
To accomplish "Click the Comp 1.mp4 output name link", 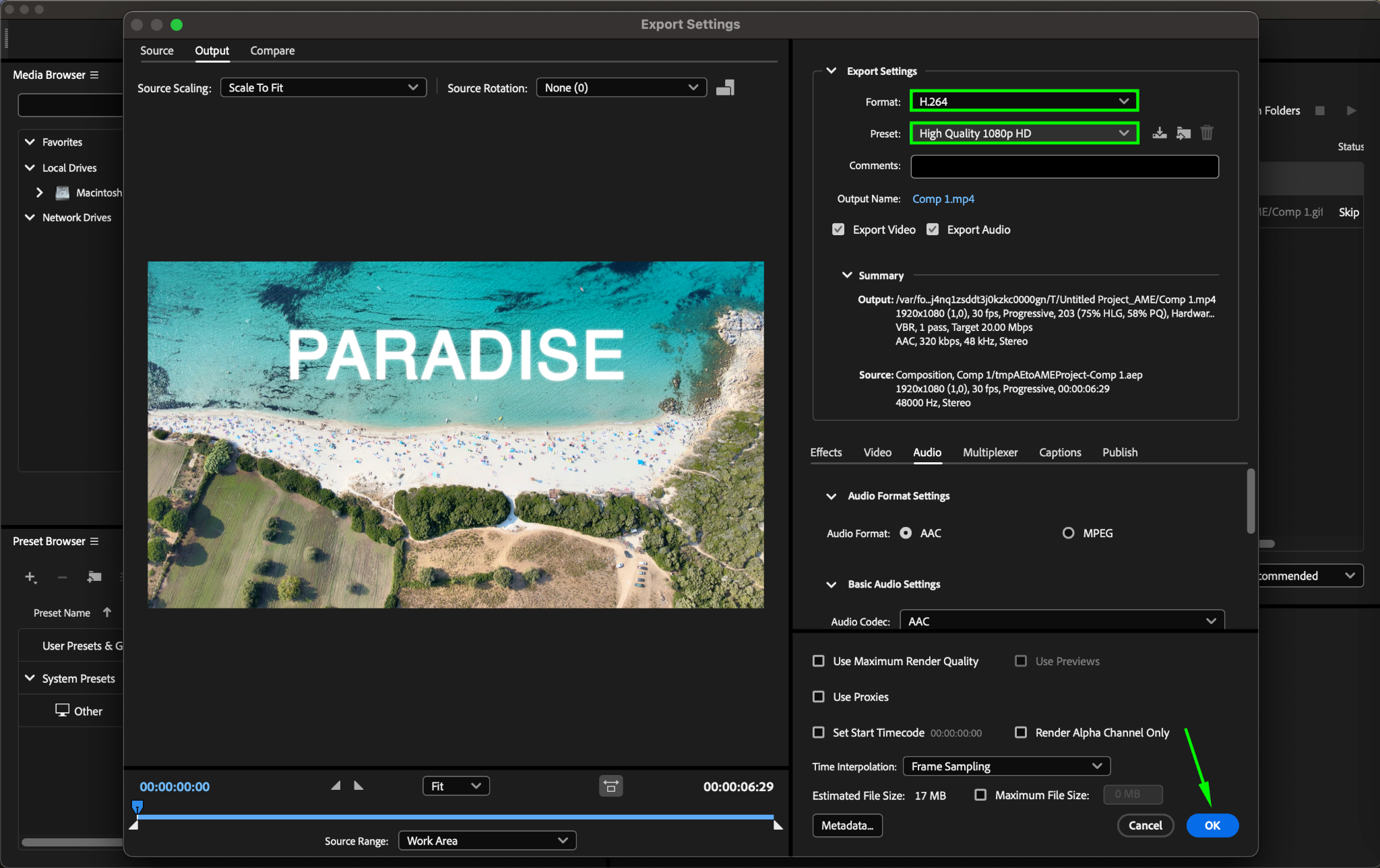I will 943,199.
